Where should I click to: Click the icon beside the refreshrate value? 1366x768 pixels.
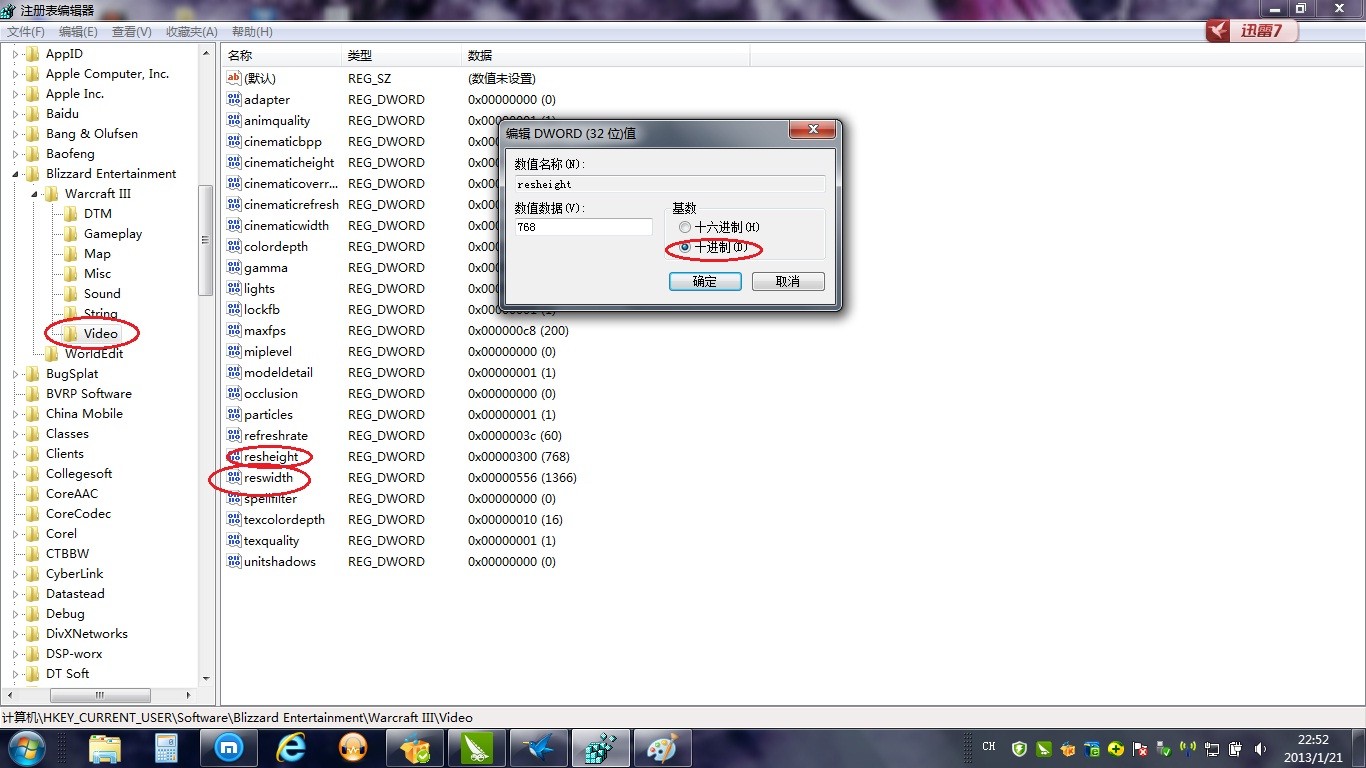tap(235, 435)
